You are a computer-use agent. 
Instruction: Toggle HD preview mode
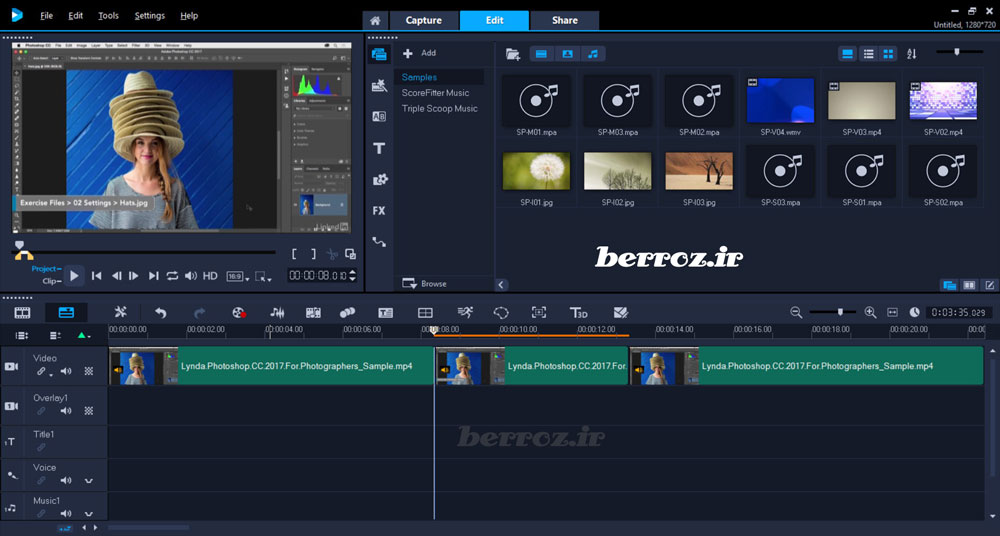click(x=210, y=276)
